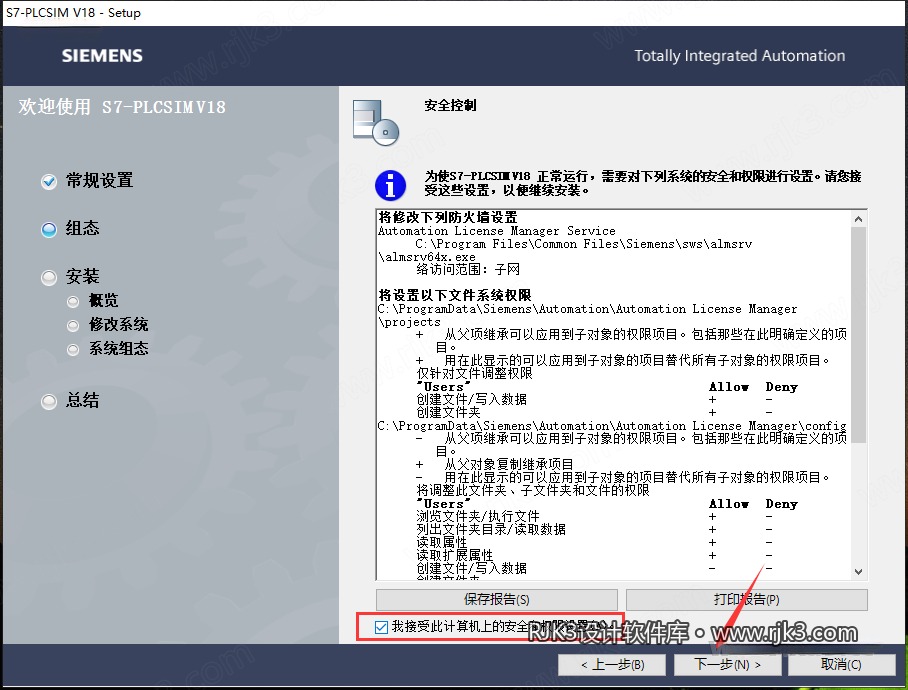Click the 列出文件夹目录/读取数据 row
The height and width of the screenshot is (690, 908).
(490, 529)
